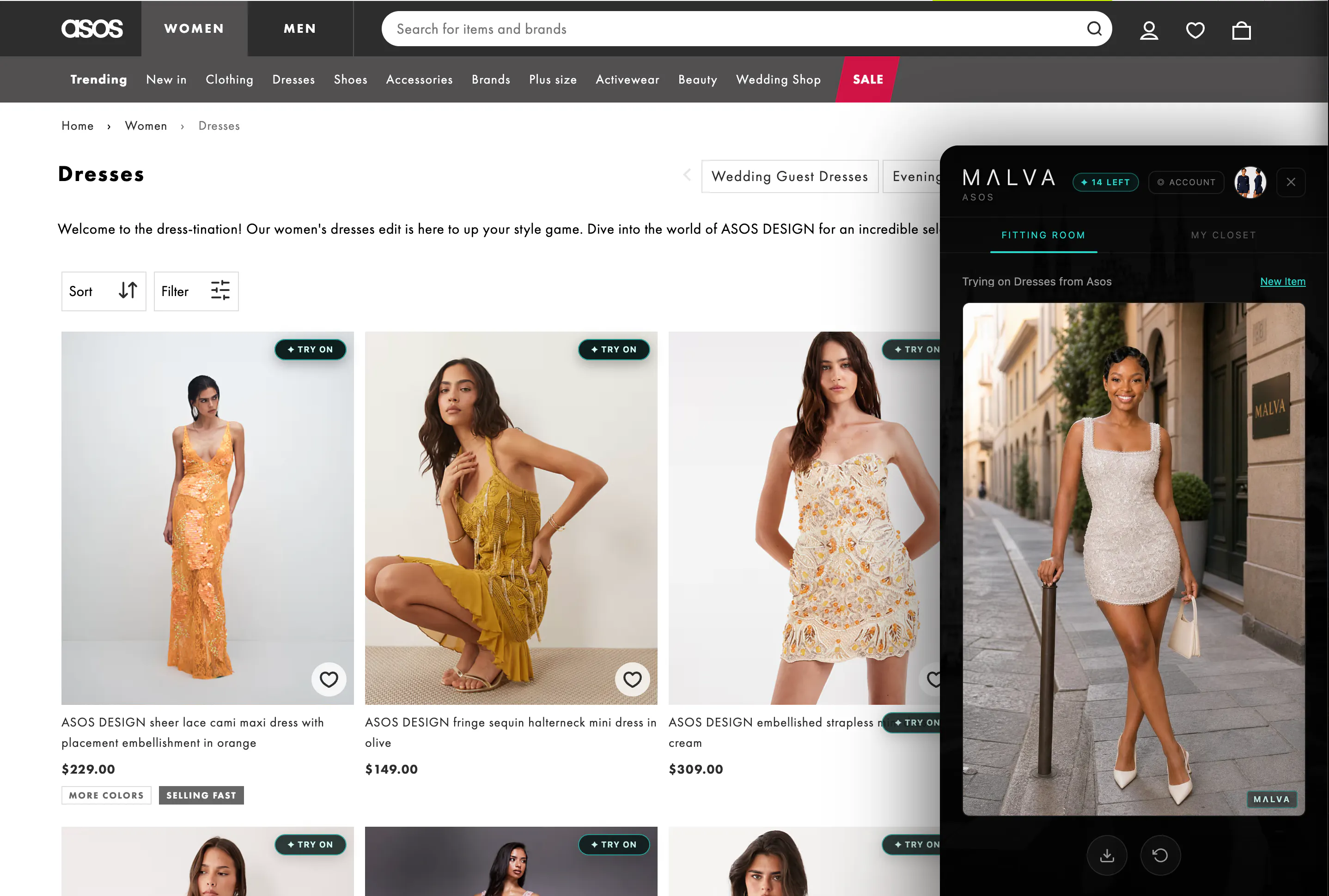
Task: Switch to My Closet tab
Action: (1223, 235)
